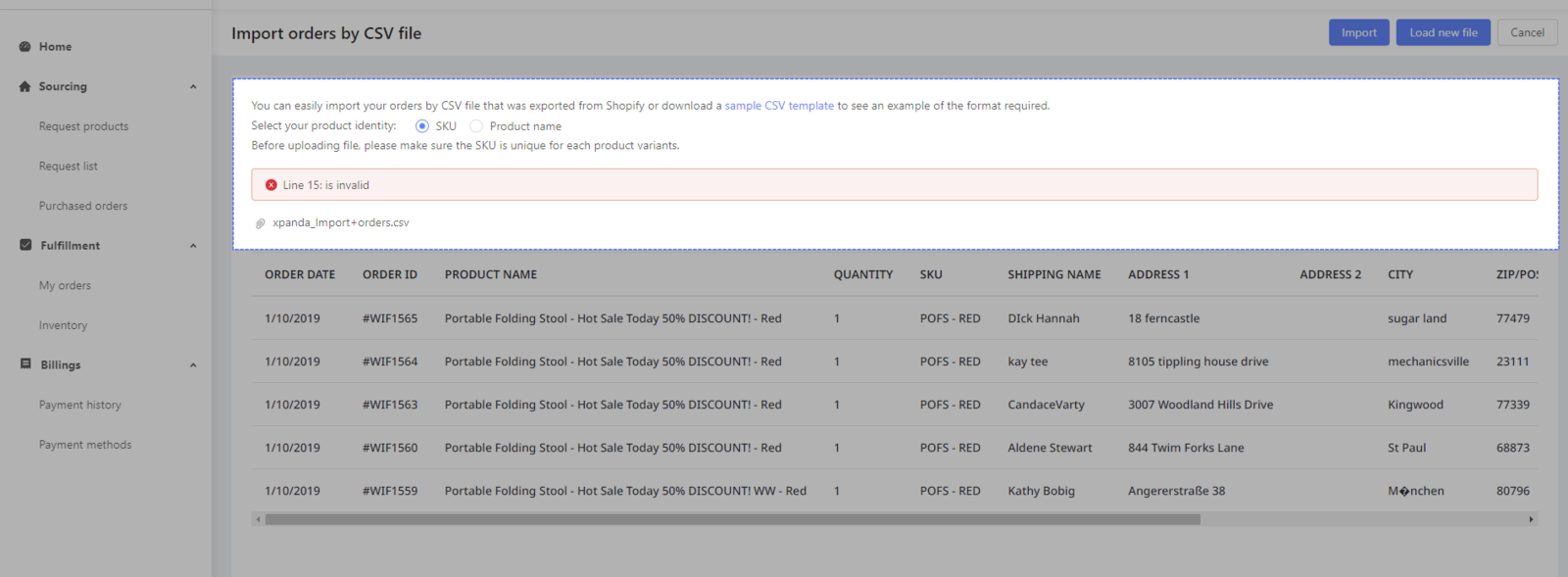Click the scrollbar left arrow
Screen dimensions: 1568x577
(258, 519)
